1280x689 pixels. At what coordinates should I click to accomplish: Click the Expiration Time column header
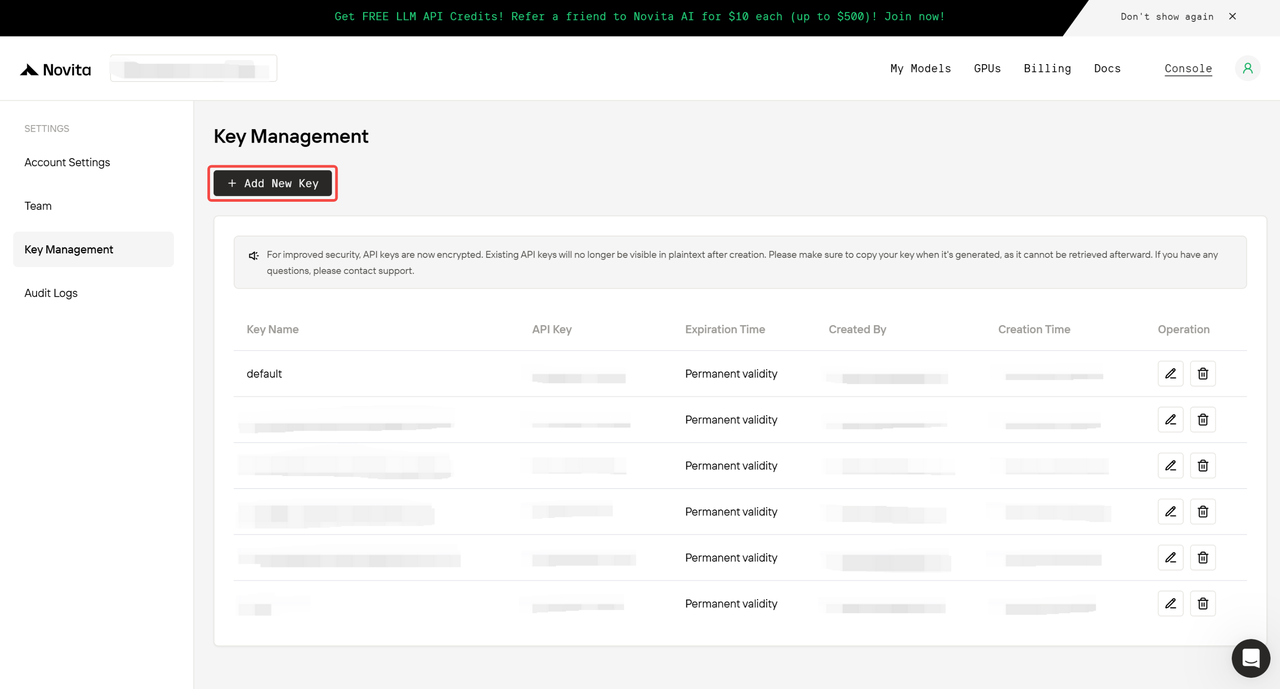tap(725, 330)
